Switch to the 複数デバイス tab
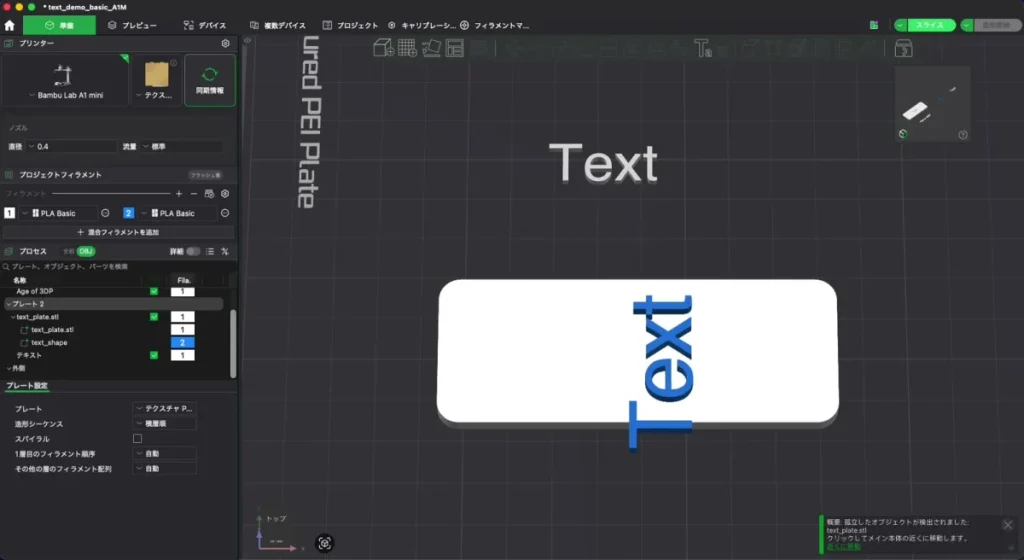The height and width of the screenshot is (560, 1024). (278, 25)
